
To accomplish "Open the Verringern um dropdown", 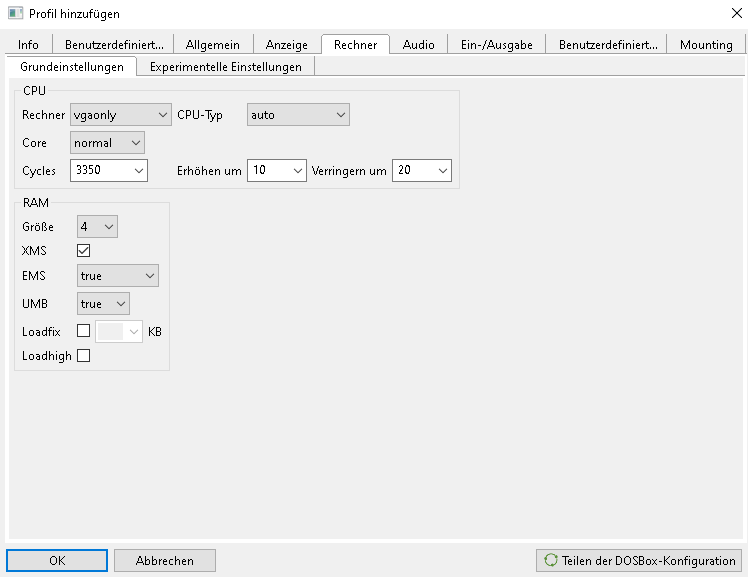I will (x=421, y=171).
